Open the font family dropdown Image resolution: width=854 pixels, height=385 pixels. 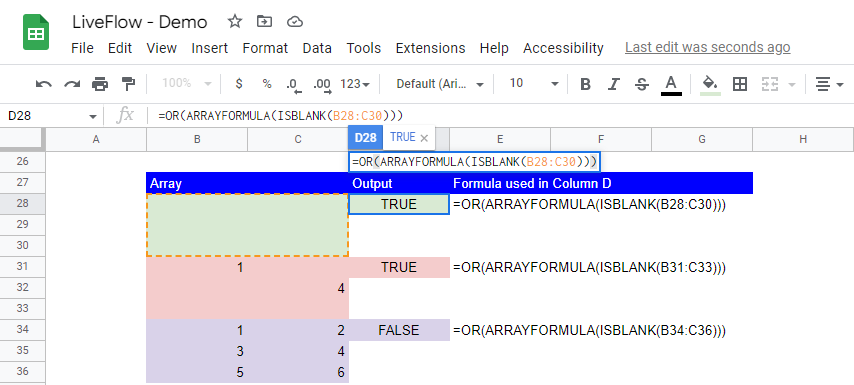pyautogui.click(x=440, y=84)
